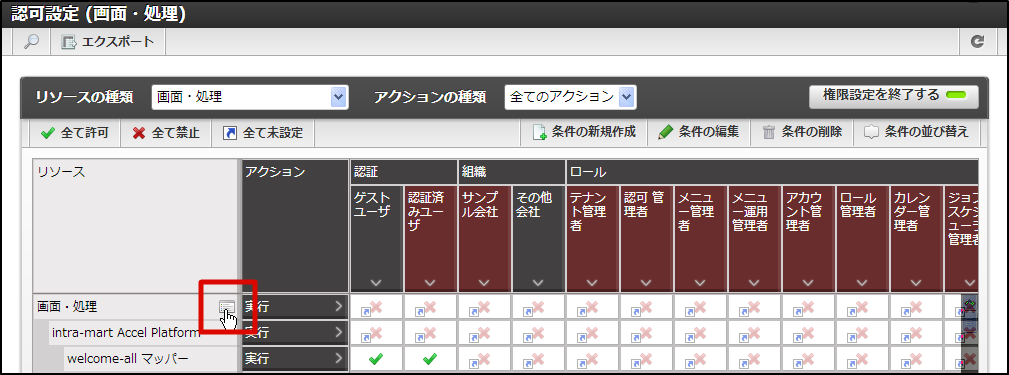
Task: Open the アクションの種類 dropdown
Action: click(x=571, y=97)
